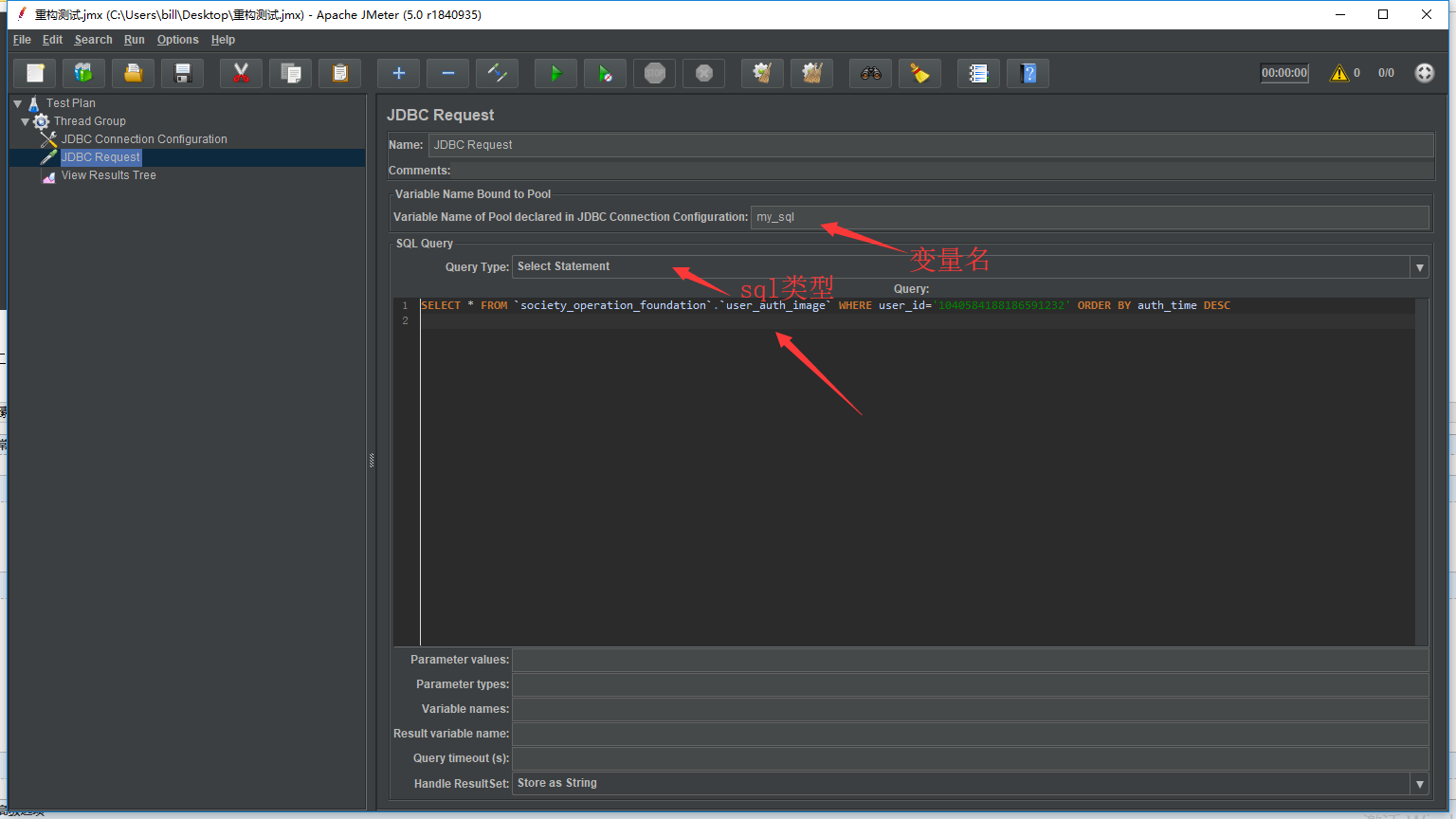Viewport: 1456px width, 819px height.
Task: Click the query editor vertical scrollbar
Action: click(x=1422, y=472)
